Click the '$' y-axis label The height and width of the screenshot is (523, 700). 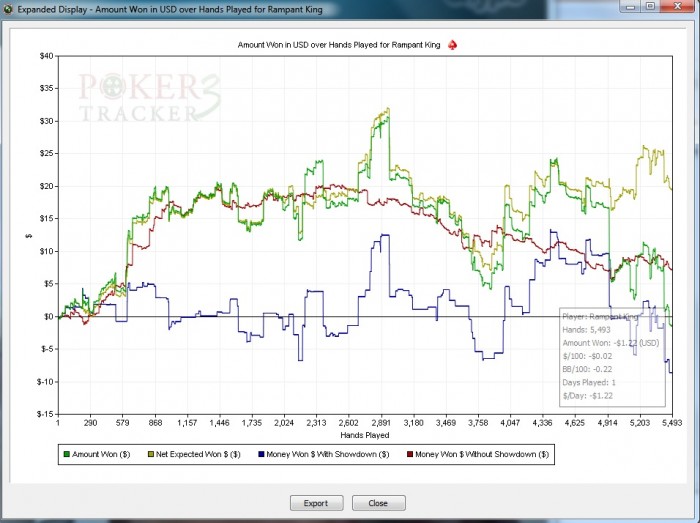point(29,235)
